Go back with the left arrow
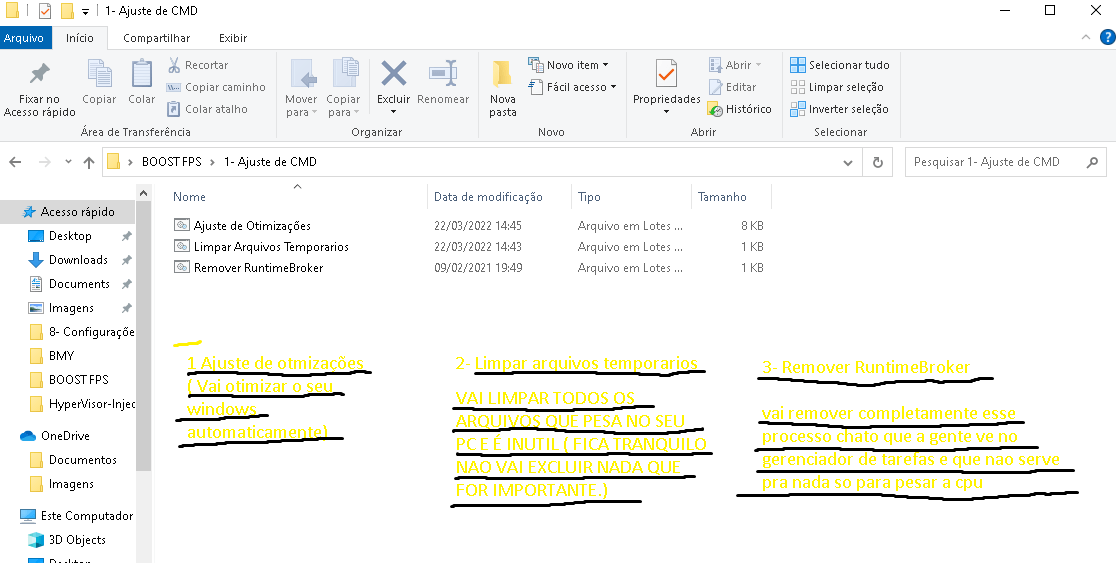This screenshot has width=1116, height=563. (15, 162)
